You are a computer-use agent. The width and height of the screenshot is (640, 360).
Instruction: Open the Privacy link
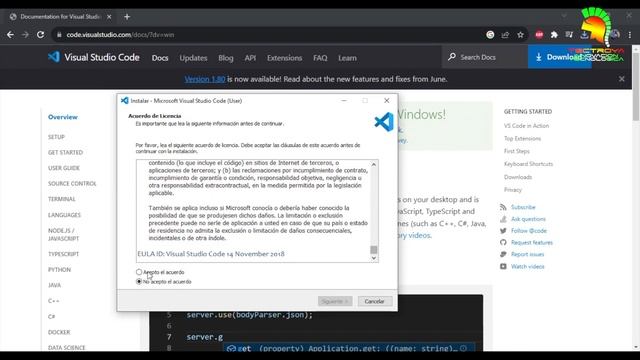[x=513, y=189]
